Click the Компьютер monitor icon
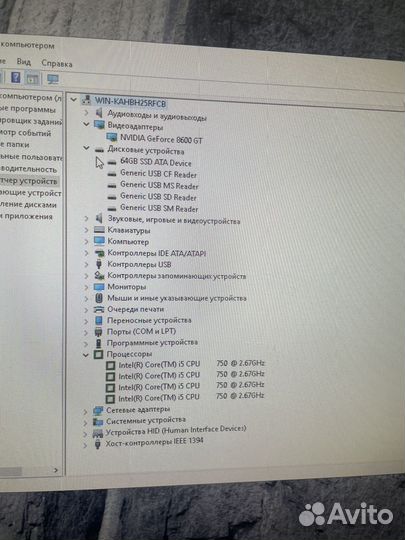Image resolution: width=405 pixels, height=540 pixels. coord(99,240)
